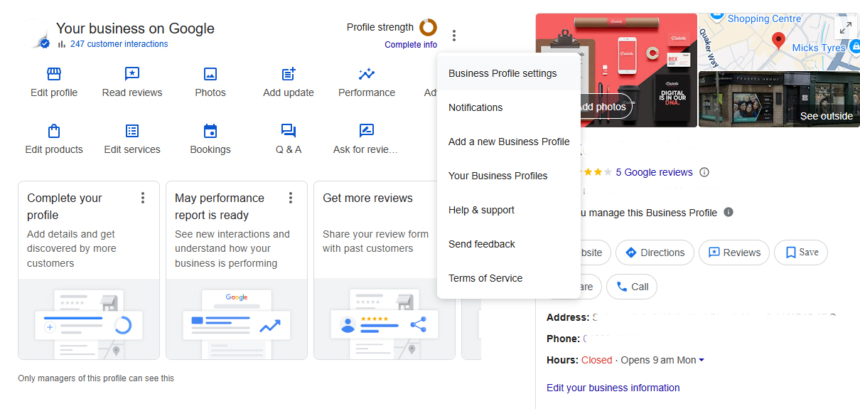Open the Edit profile storefront icon
This screenshot has width=860, height=409.
coord(54,74)
